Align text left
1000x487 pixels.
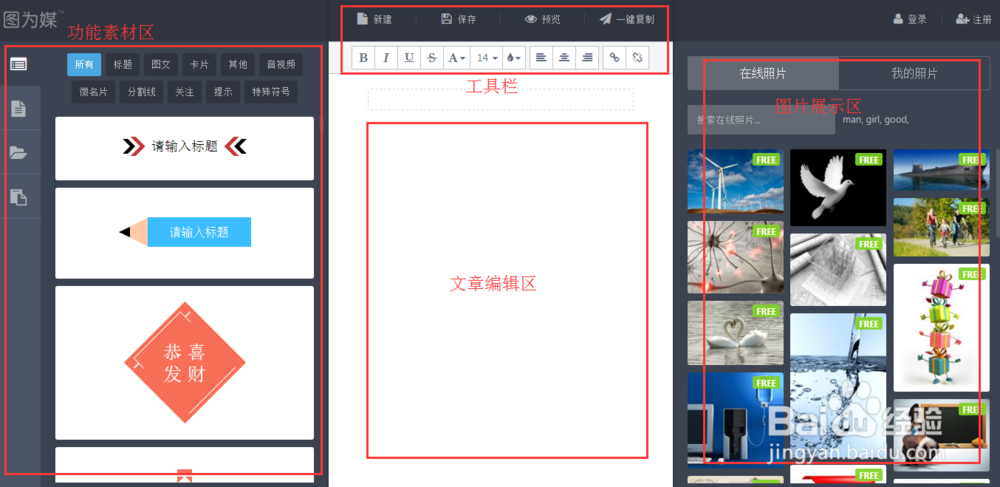point(541,57)
